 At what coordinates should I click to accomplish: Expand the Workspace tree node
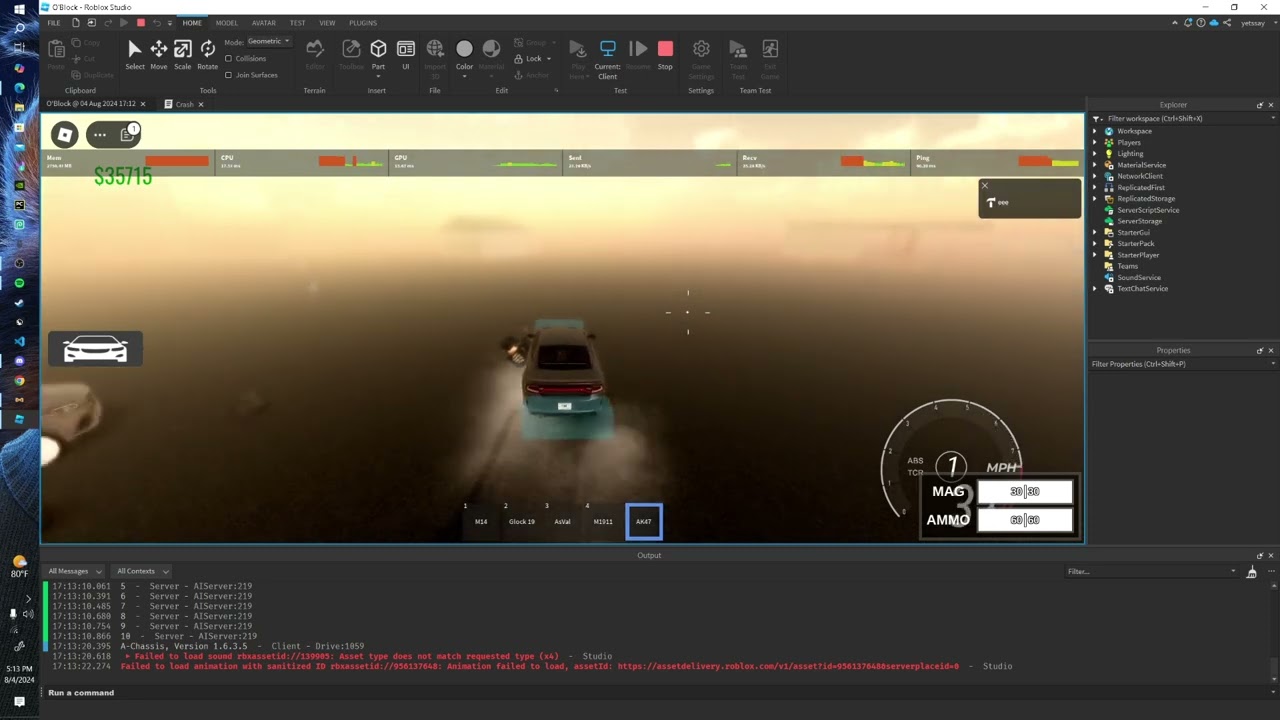pyautogui.click(x=1095, y=131)
